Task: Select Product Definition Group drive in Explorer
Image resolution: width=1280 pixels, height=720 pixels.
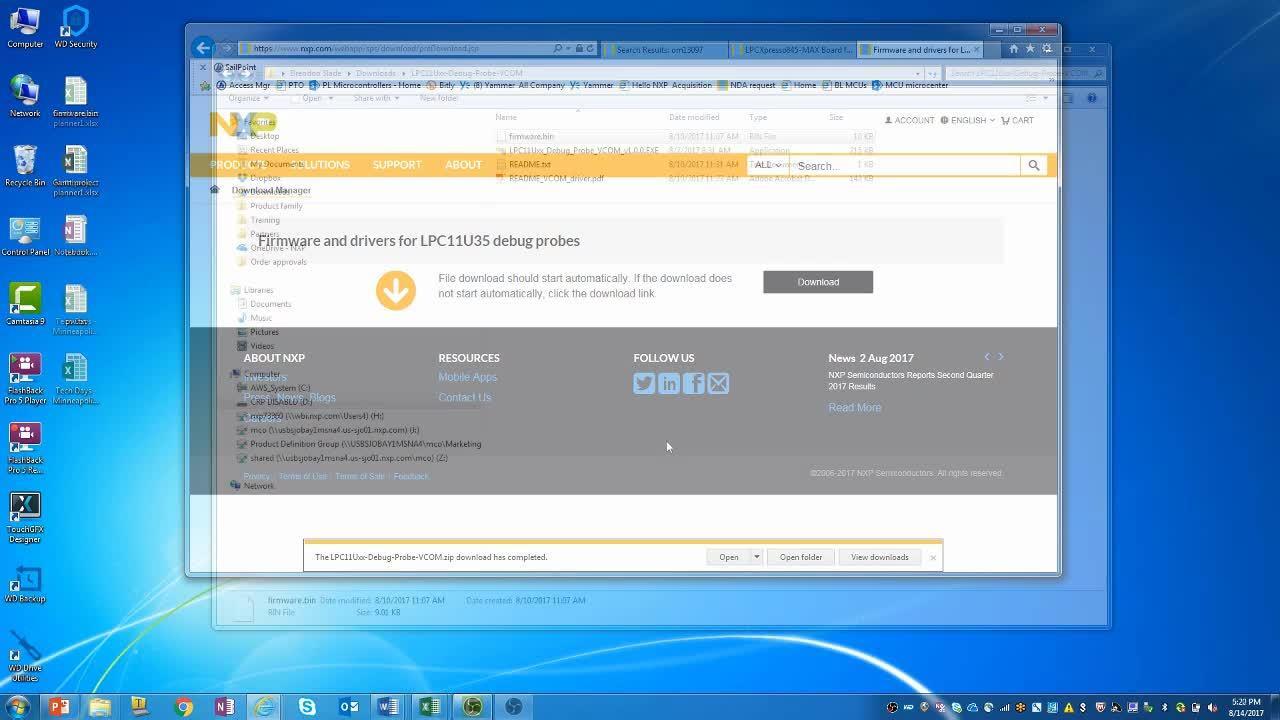Action: coord(358,444)
